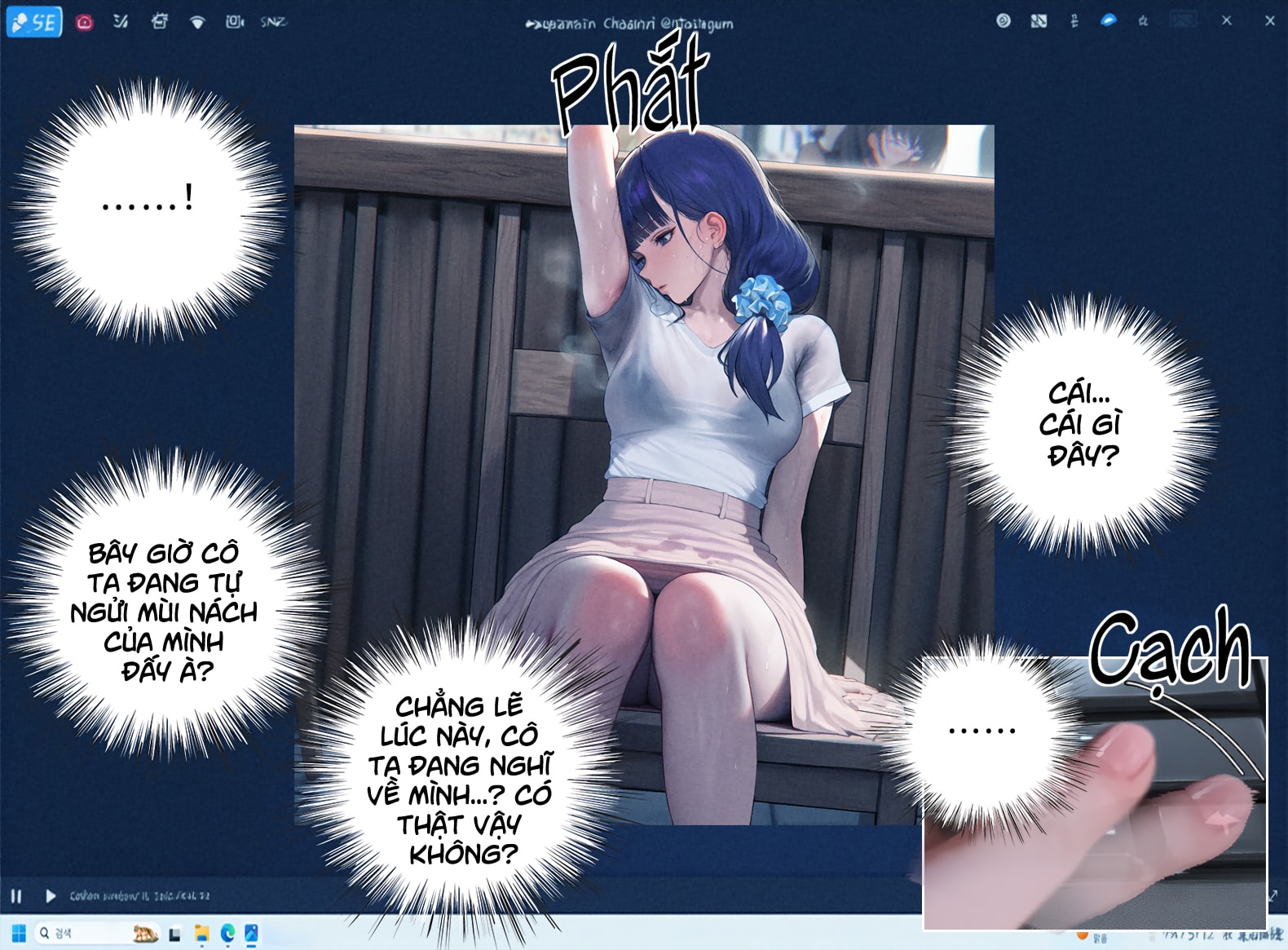Click the tiger image in the search box

coord(145,934)
